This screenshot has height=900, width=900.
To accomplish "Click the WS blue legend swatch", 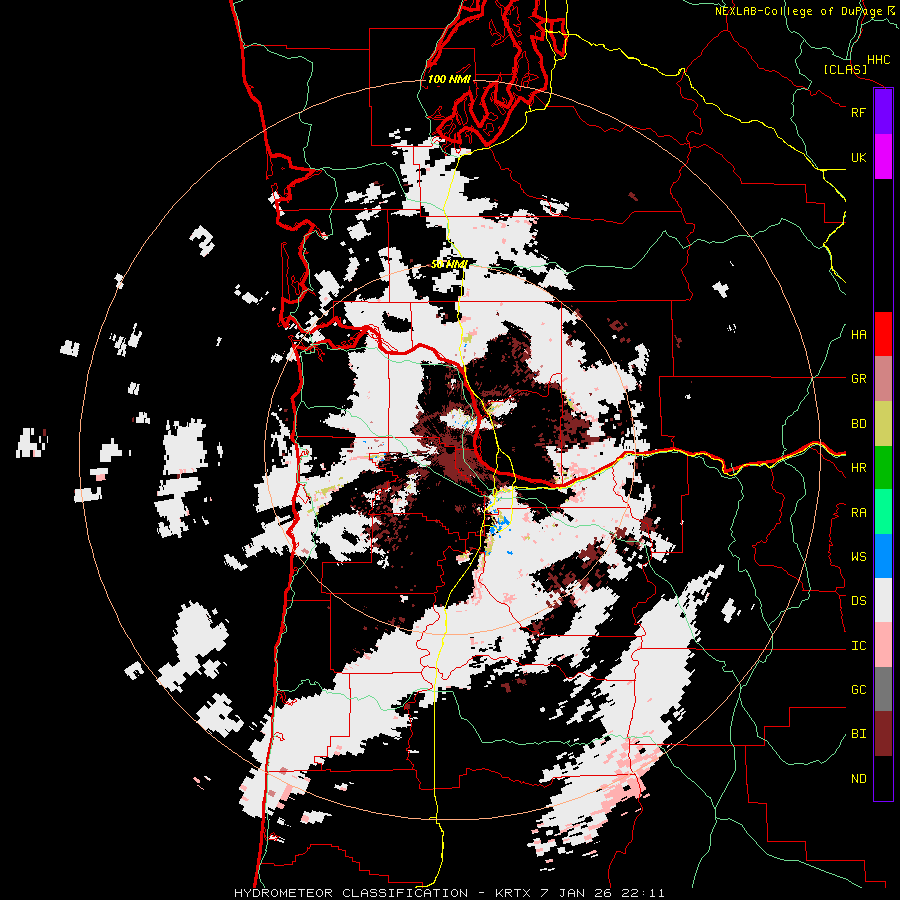I will (883, 556).
